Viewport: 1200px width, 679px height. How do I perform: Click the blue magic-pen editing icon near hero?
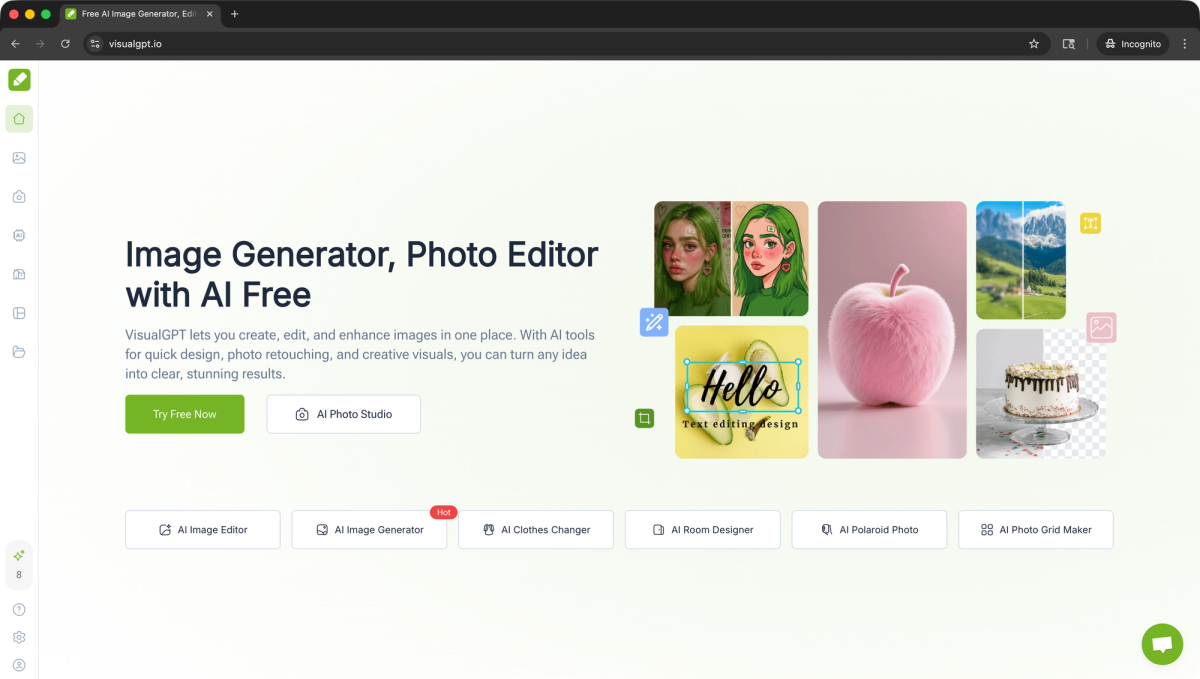654,322
